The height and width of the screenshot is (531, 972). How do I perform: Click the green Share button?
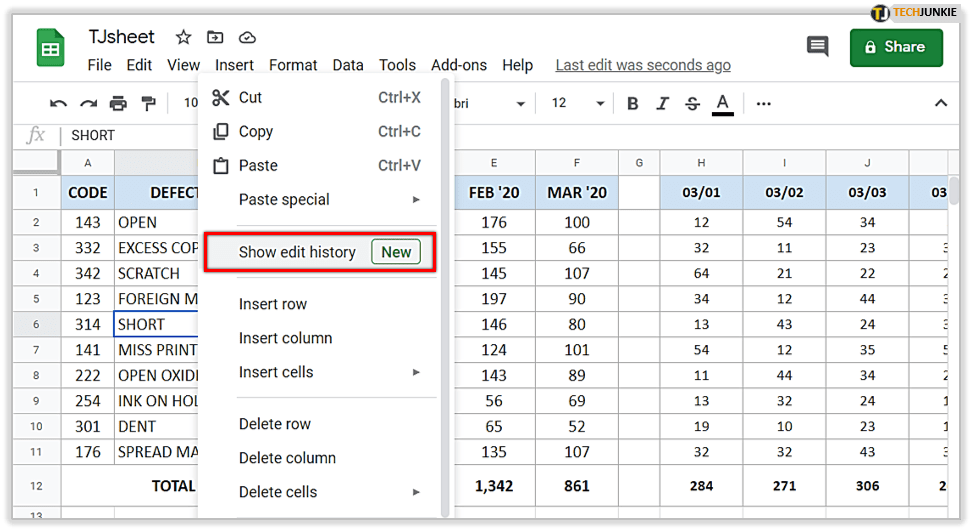(895, 46)
